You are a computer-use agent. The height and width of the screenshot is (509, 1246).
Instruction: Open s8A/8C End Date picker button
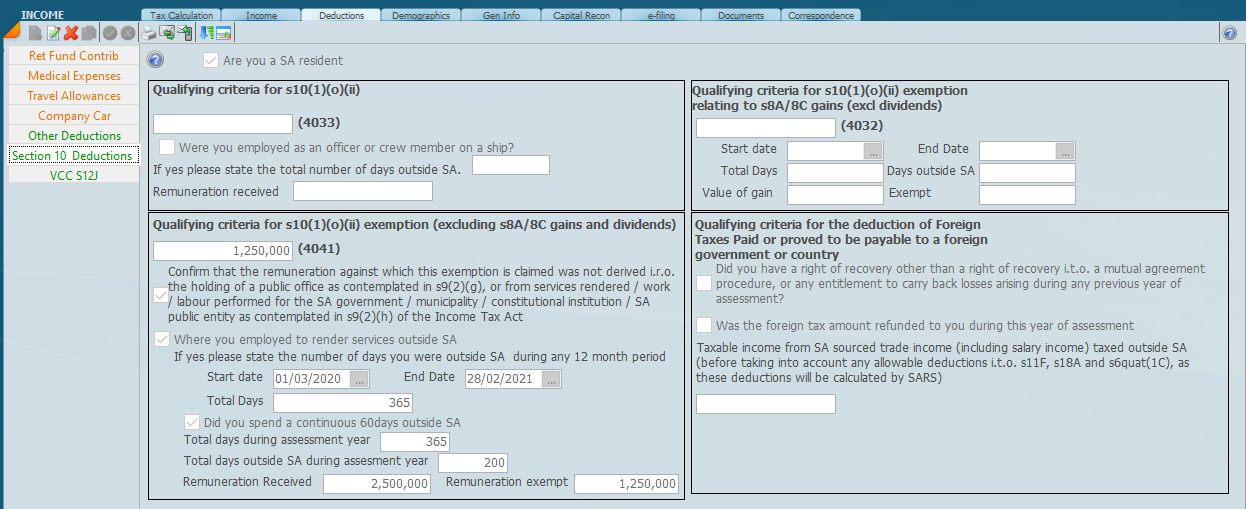click(1065, 151)
